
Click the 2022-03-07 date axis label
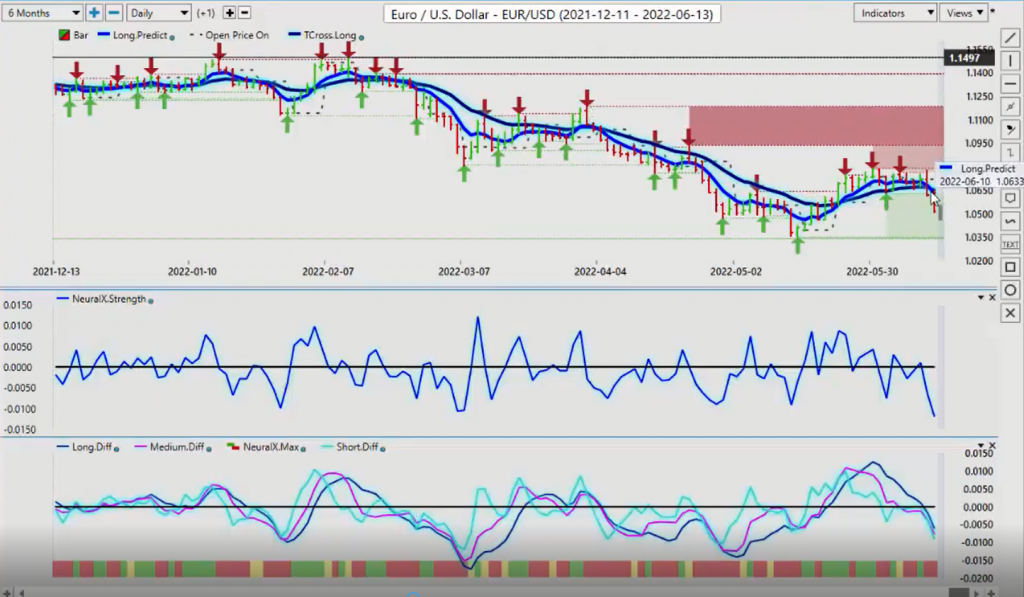pyautogui.click(x=464, y=272)
